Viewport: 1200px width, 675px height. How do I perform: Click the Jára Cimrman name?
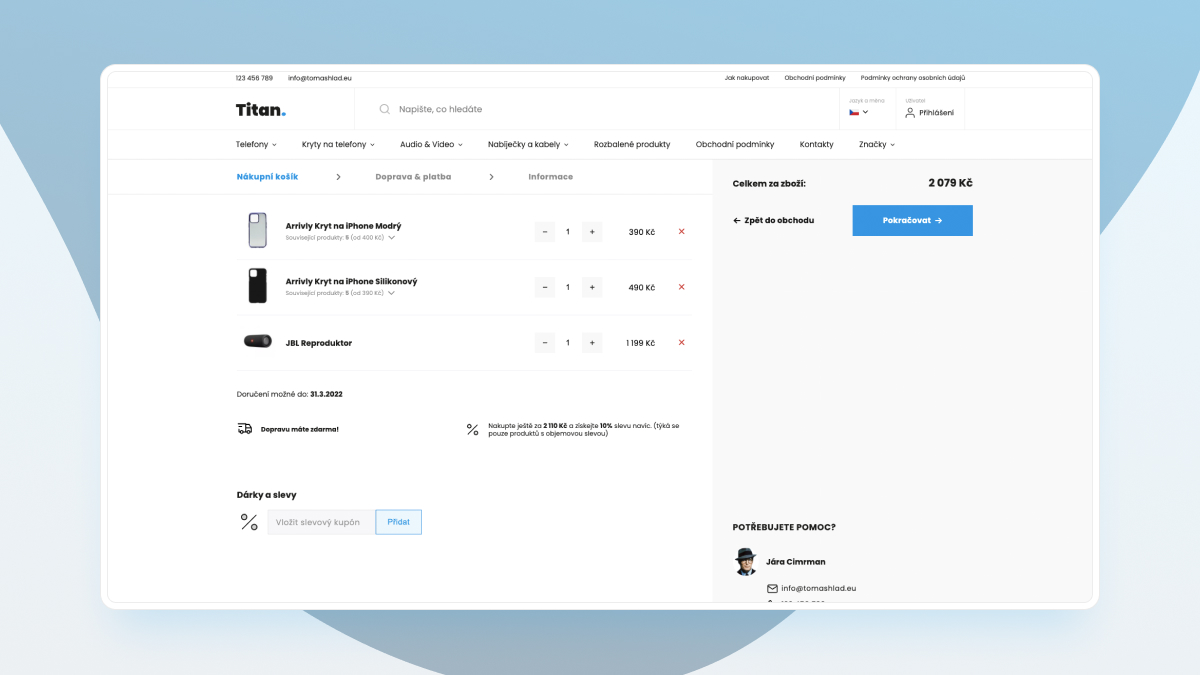[x=796, y=562]
